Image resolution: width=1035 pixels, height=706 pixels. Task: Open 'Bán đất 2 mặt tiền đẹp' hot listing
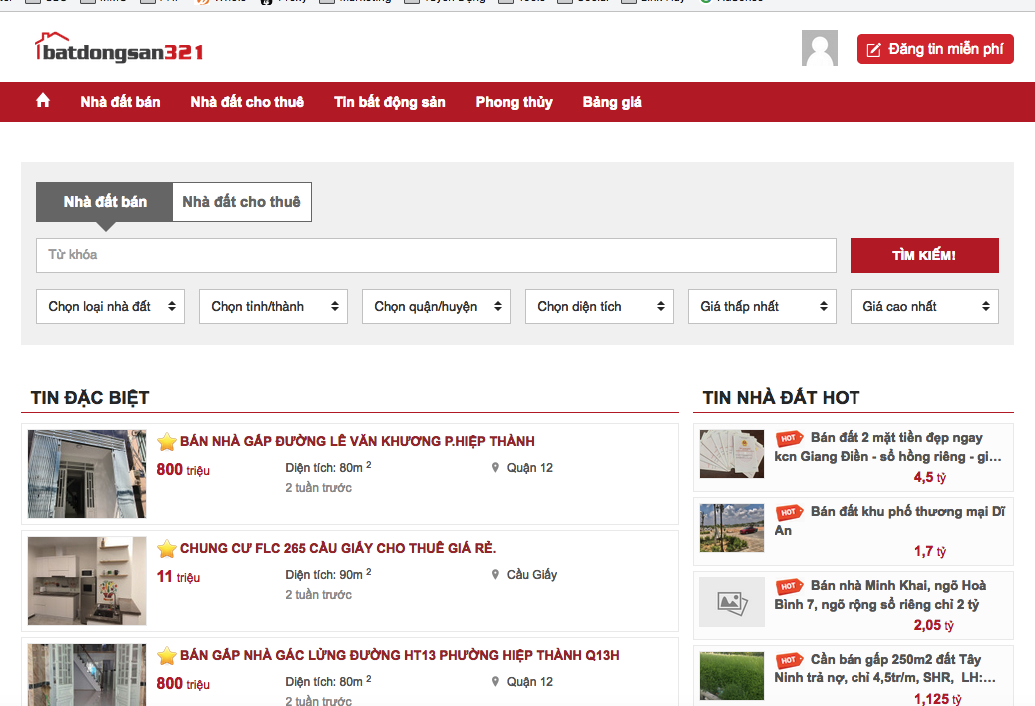point(888,447)
